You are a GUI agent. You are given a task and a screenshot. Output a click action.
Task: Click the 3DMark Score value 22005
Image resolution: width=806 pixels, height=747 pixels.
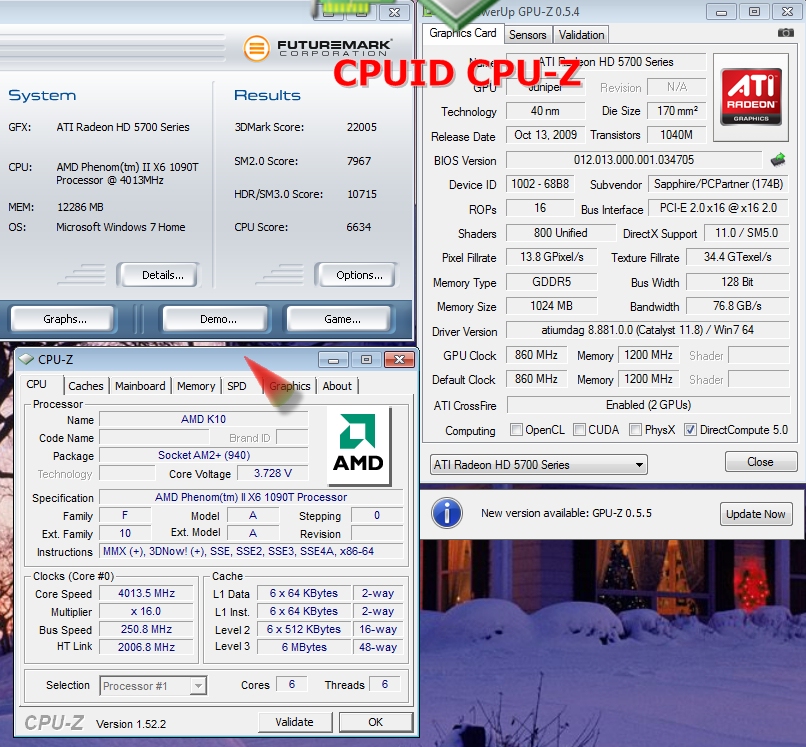[x=361, y=127]
